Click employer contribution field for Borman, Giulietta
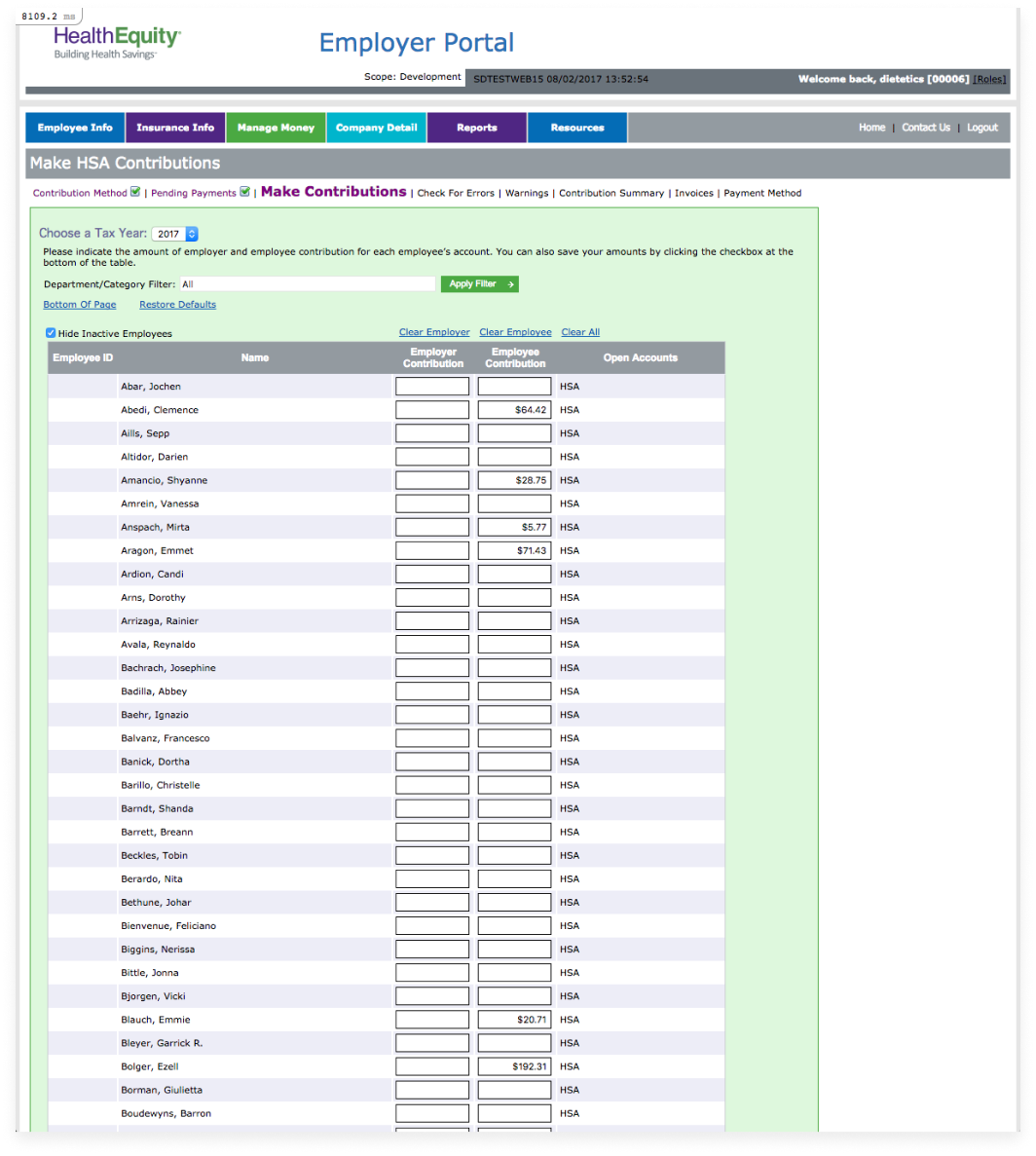This screenshot has width=1036, height=1156. (431, 1091)
